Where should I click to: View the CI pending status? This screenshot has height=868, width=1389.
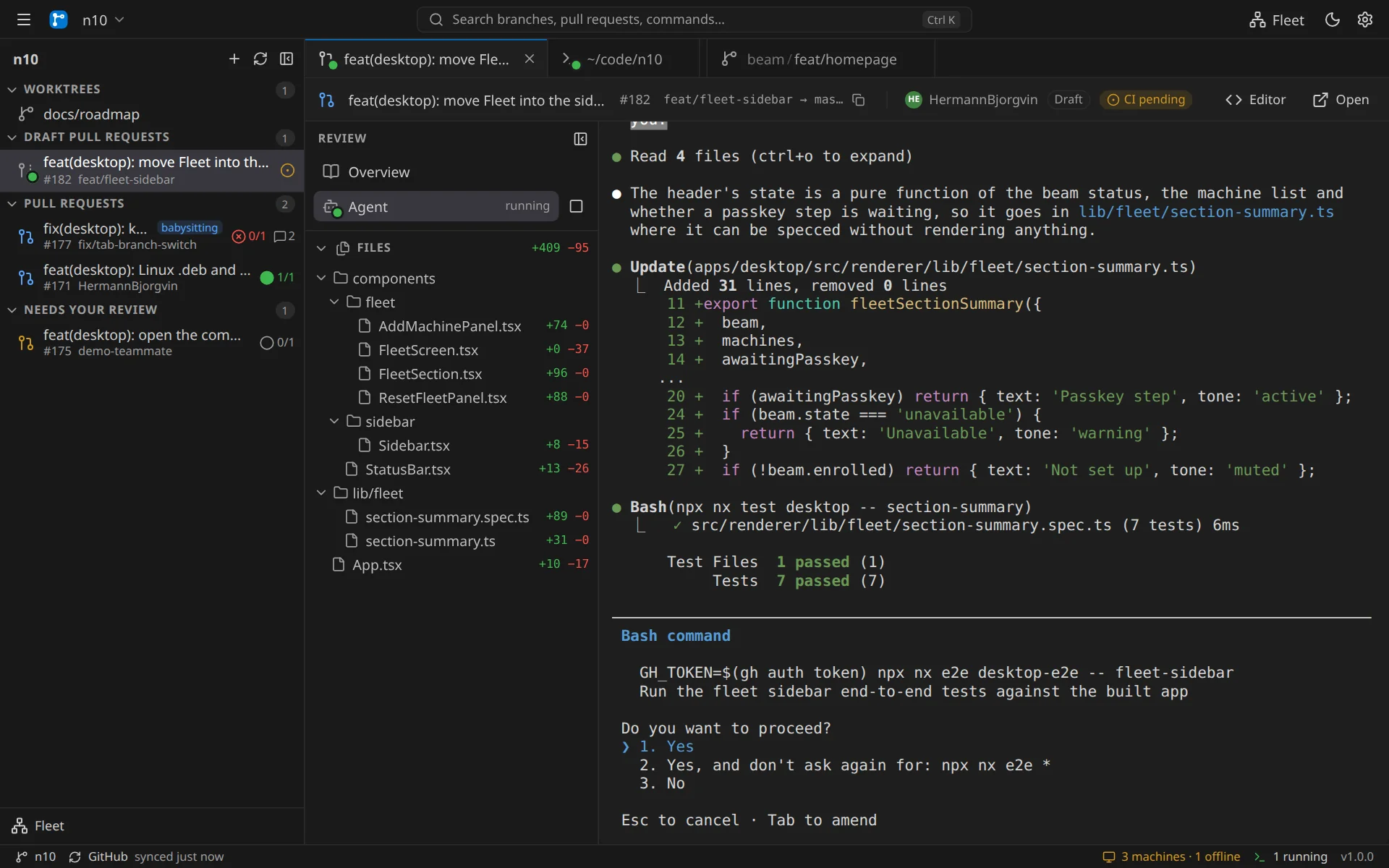(x=1146, y=99)
